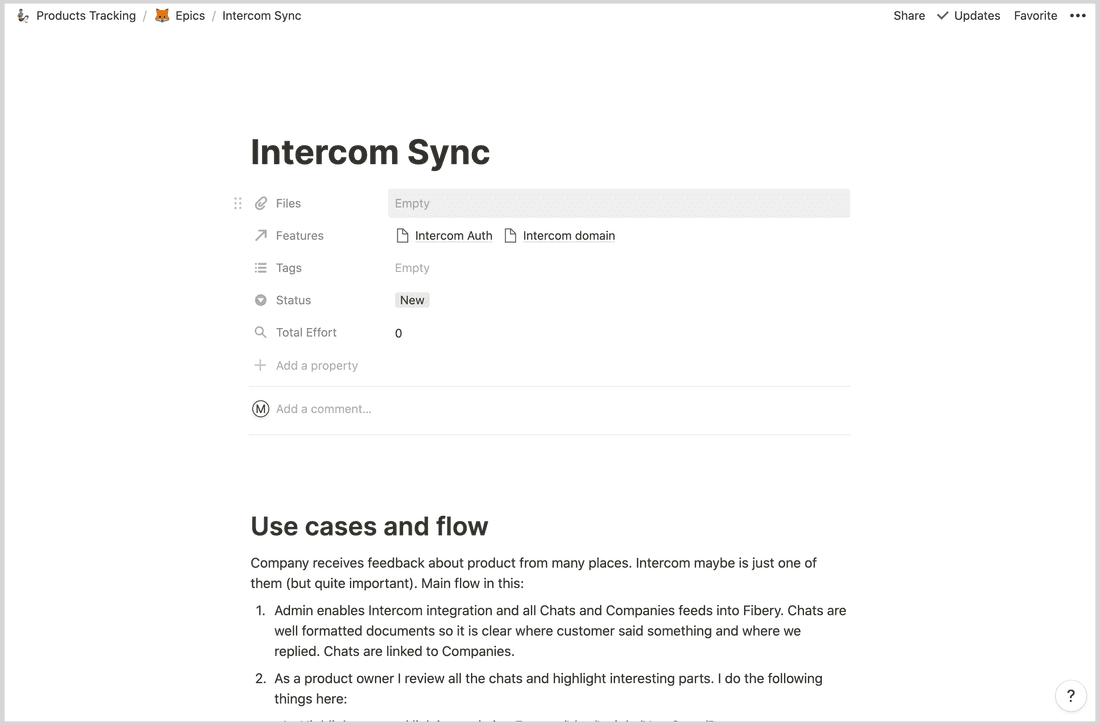
Task: Click the Tags list icon
Action: (261, 267)
